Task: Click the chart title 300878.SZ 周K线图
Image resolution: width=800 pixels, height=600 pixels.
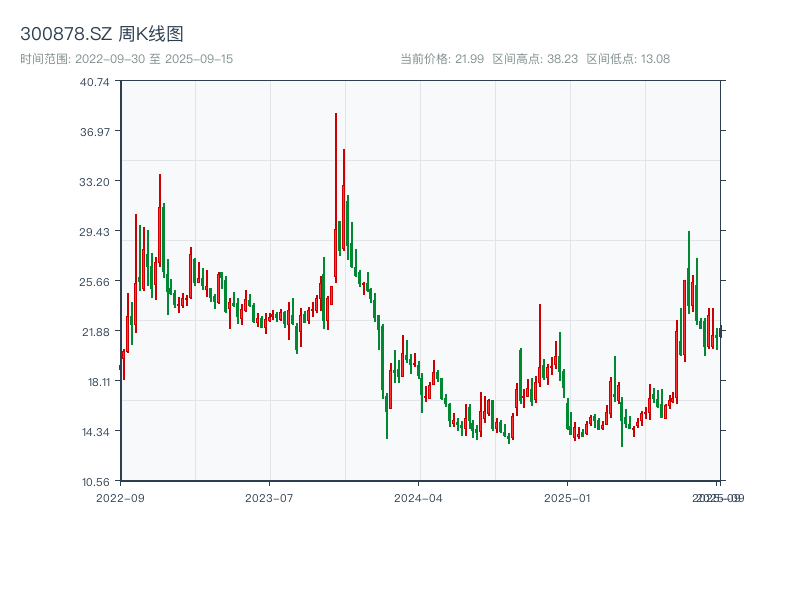Action: coord(103,32)
